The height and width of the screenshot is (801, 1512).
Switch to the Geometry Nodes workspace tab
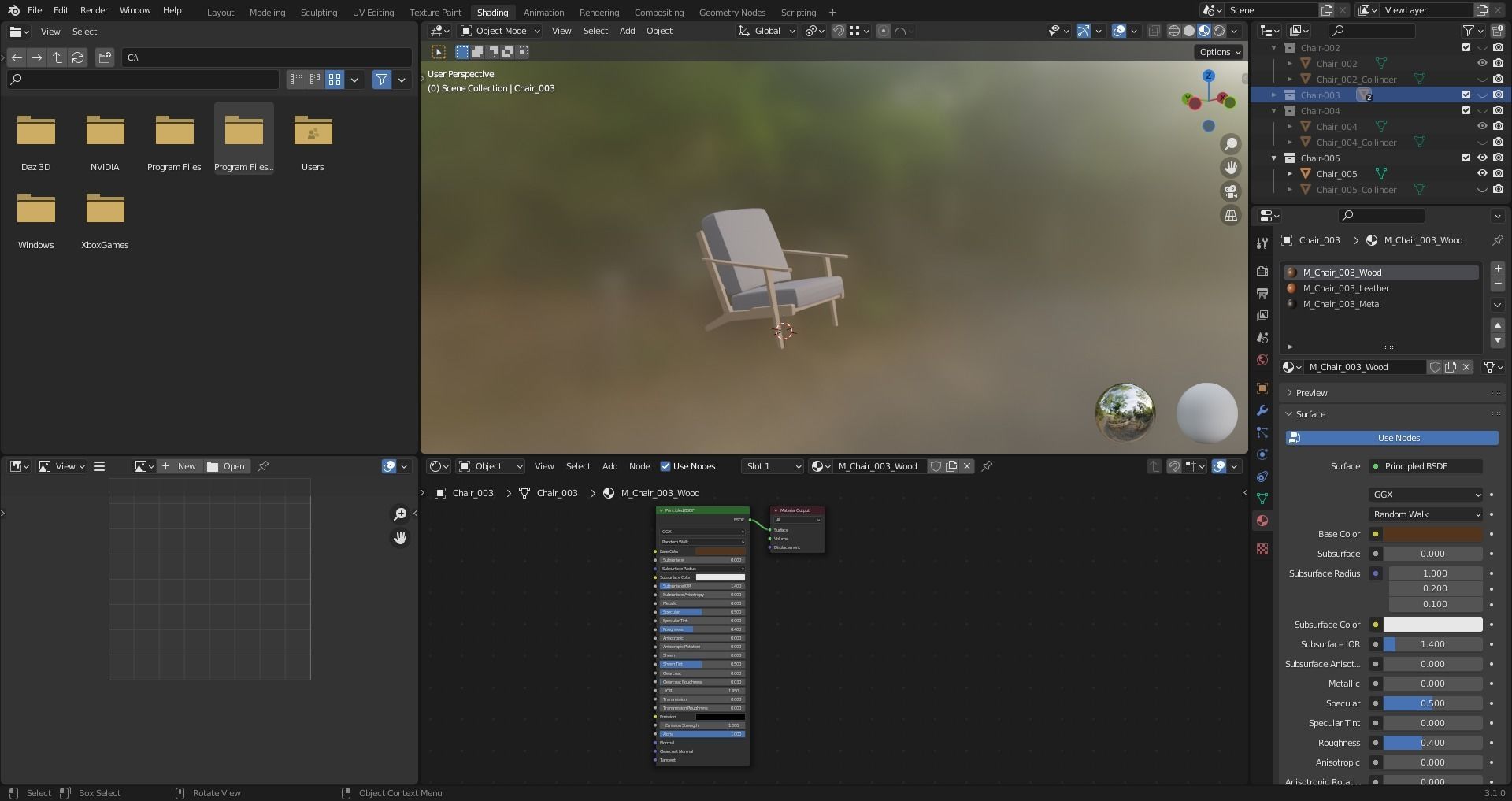point(732,13)
